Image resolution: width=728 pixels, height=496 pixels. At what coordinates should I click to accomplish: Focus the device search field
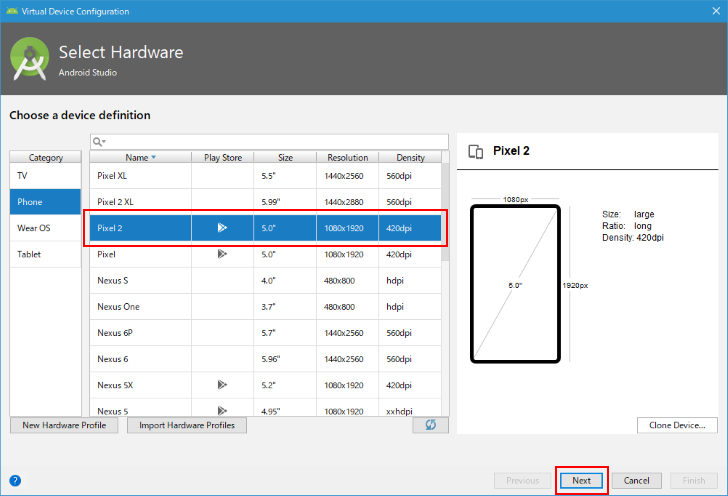click(269, 142)
